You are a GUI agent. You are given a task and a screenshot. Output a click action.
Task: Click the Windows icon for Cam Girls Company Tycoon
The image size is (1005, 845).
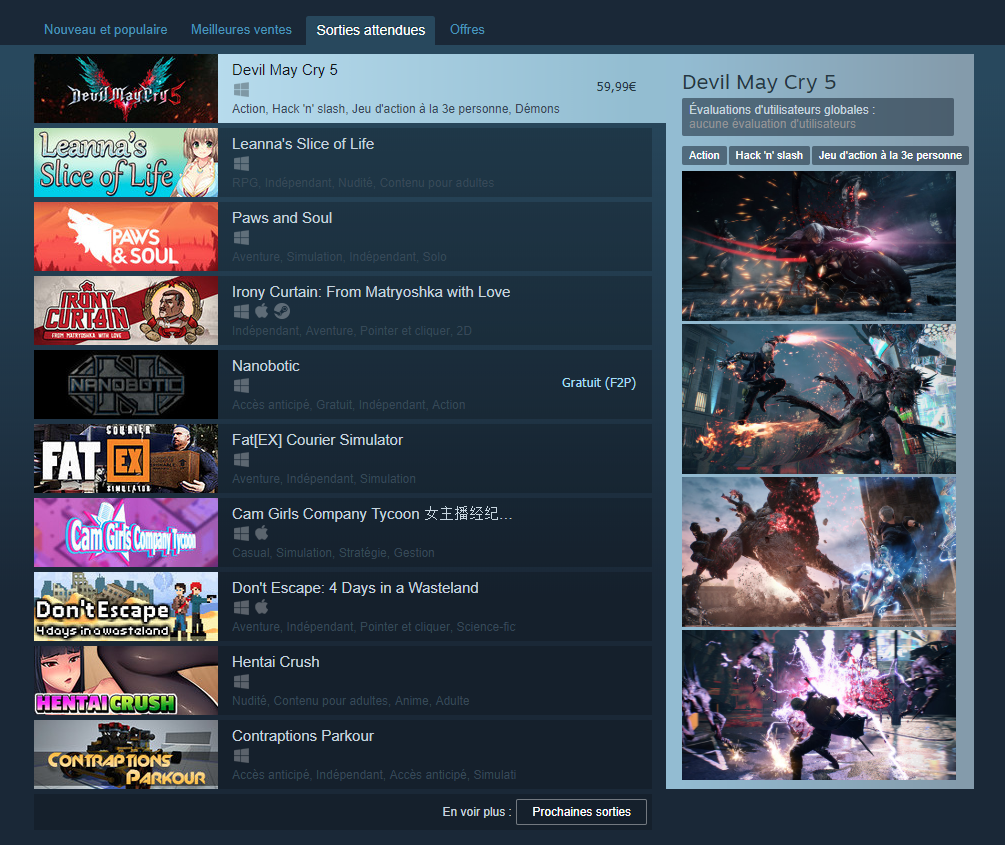point(241,533)
